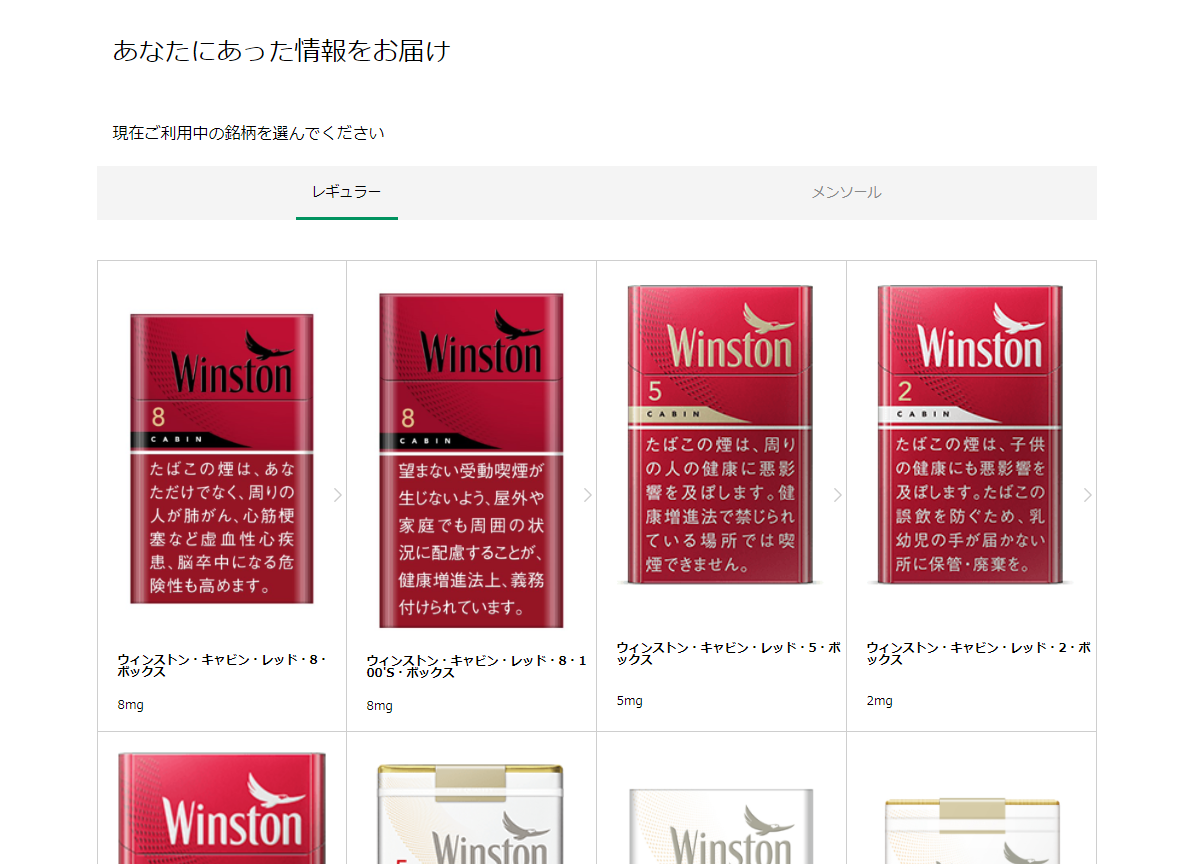Click the 2mg tar label
1199x864 pixels.
pyautogui.click(x=879, y=701)
